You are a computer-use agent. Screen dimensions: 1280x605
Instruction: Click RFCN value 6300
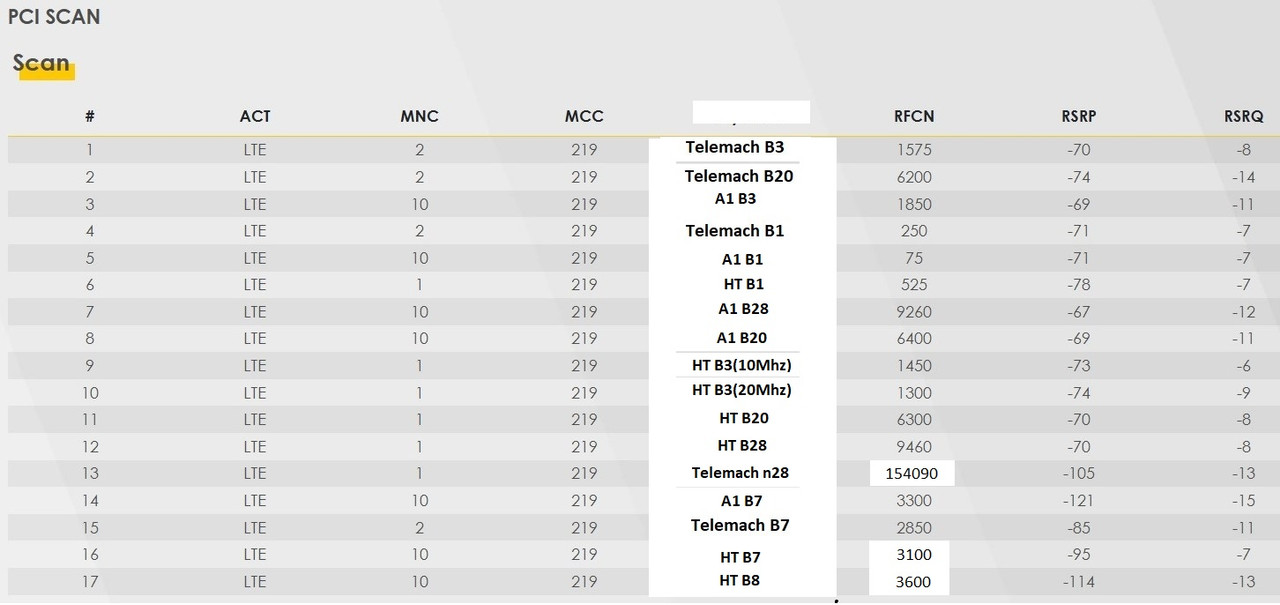point(914,420)
